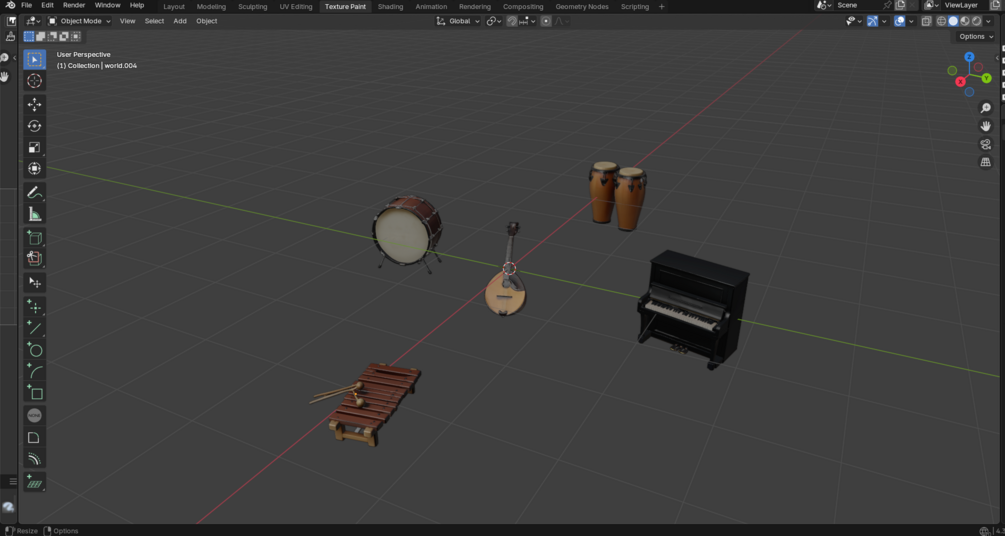
Task: Open the Help menu
Action: click(137, 5)
